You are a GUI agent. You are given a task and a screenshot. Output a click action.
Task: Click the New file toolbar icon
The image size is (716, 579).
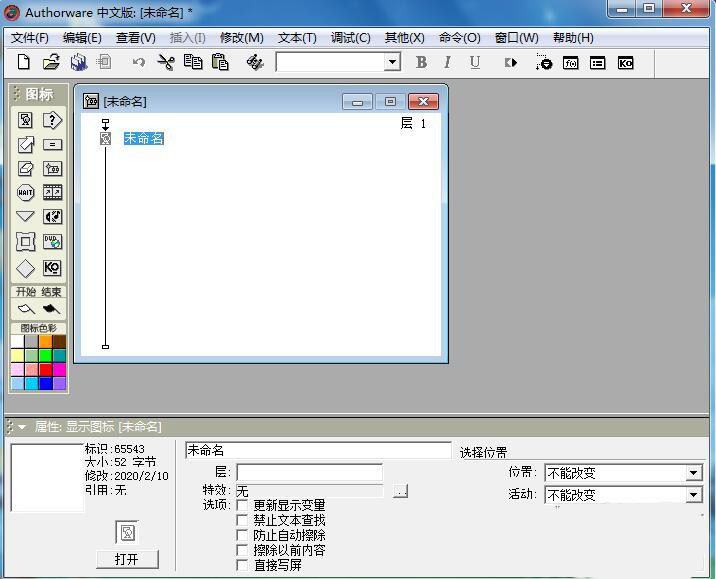(x=24, y=62)
